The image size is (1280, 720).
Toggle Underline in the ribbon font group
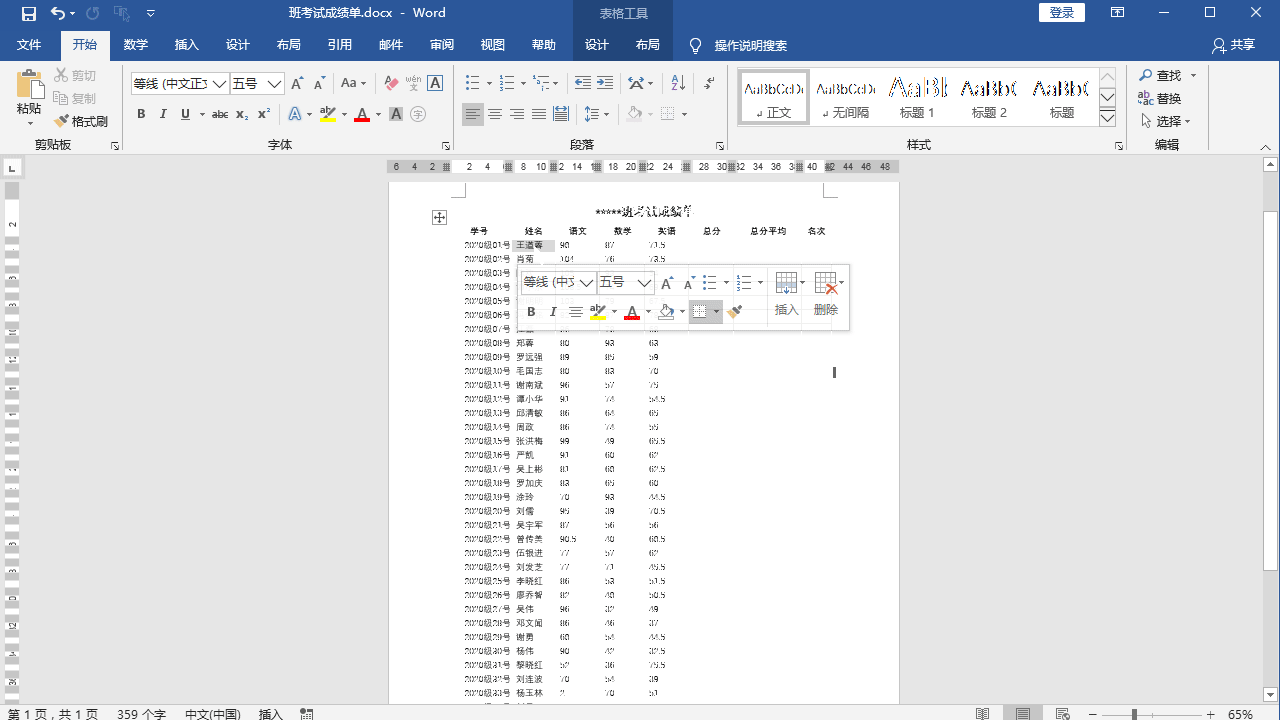pos(185,115)
